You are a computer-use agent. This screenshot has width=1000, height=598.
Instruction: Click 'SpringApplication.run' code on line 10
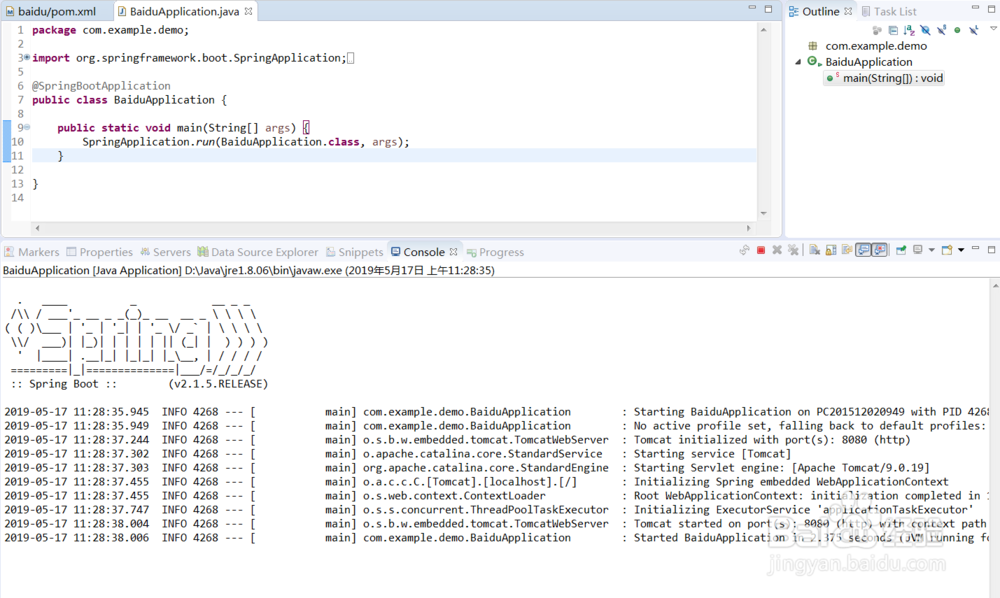(148, 142)
